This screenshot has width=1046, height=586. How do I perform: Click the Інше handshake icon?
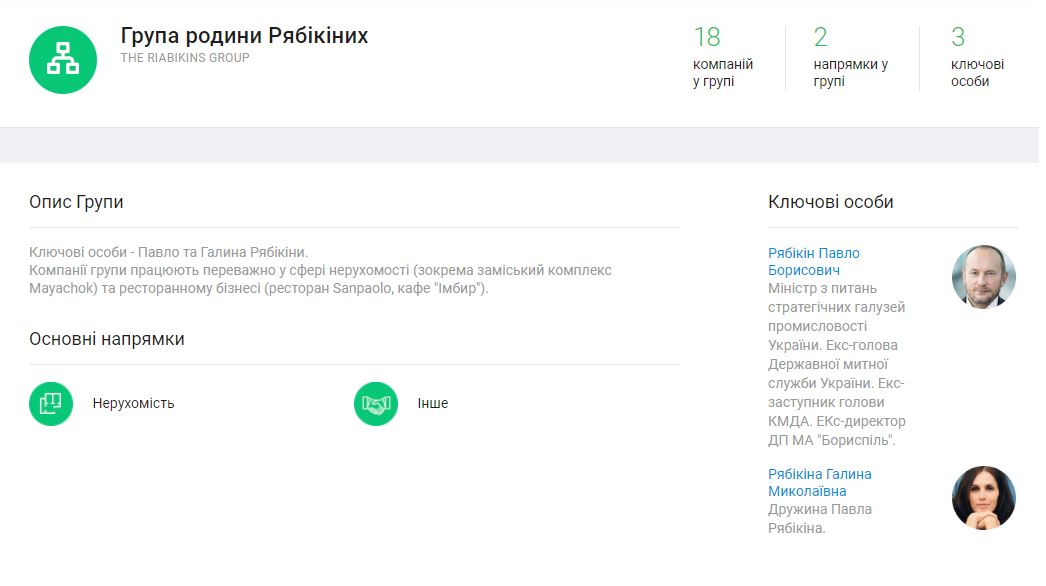click(376, 404)
